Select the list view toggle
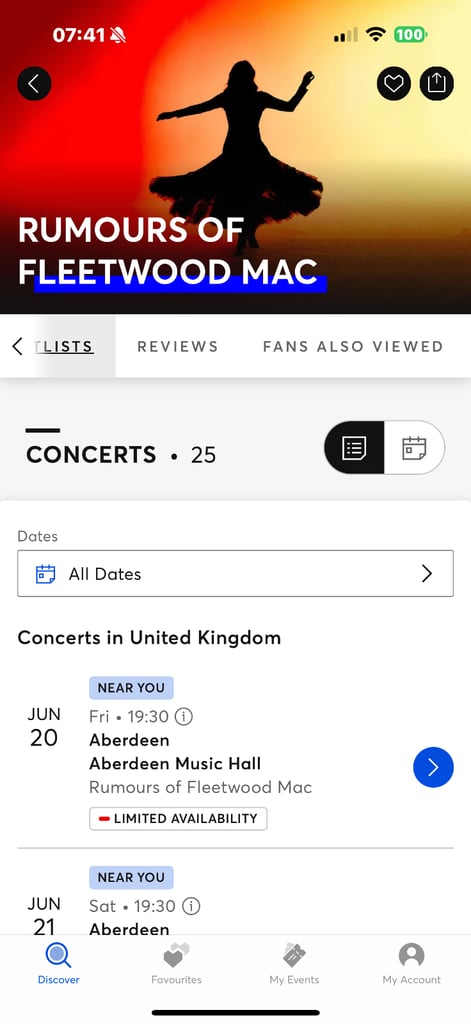The height and width of the screenshot is (1024, 471). coord(354,448)
